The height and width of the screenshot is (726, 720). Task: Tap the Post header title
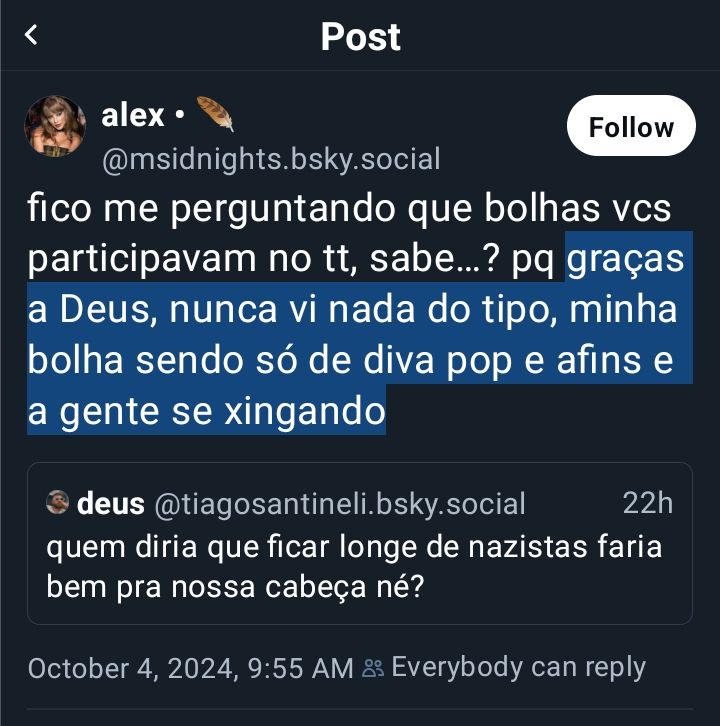coord(360,37)
